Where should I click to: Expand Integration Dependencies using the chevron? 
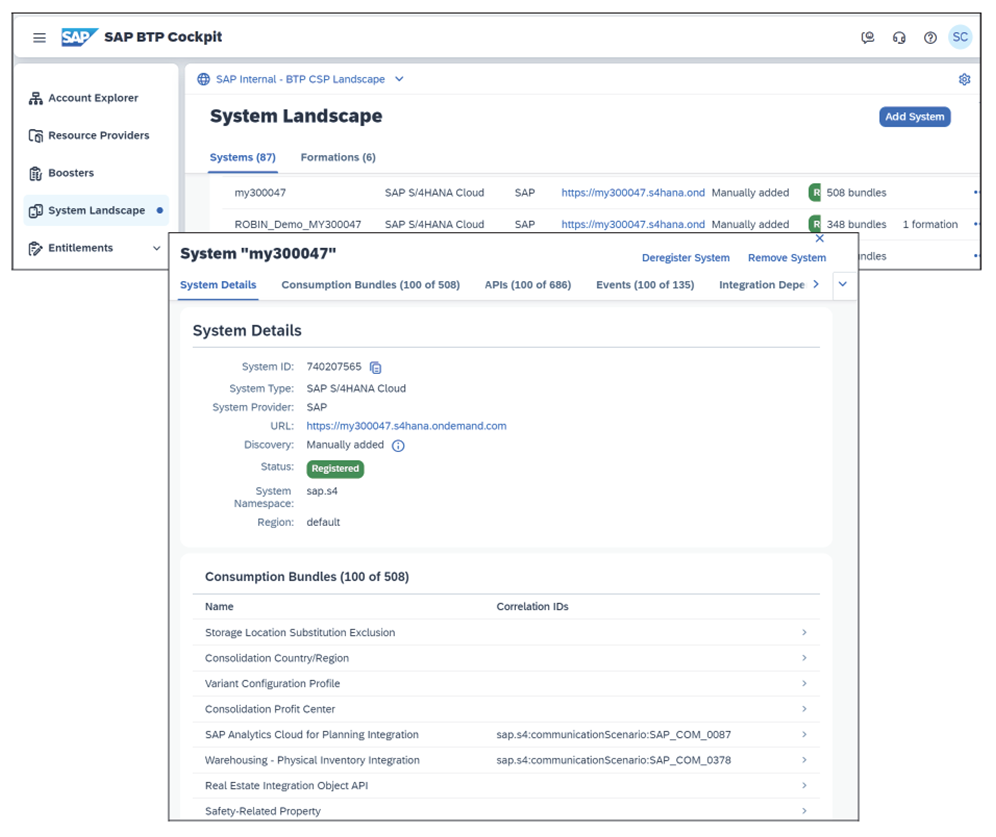816,284
